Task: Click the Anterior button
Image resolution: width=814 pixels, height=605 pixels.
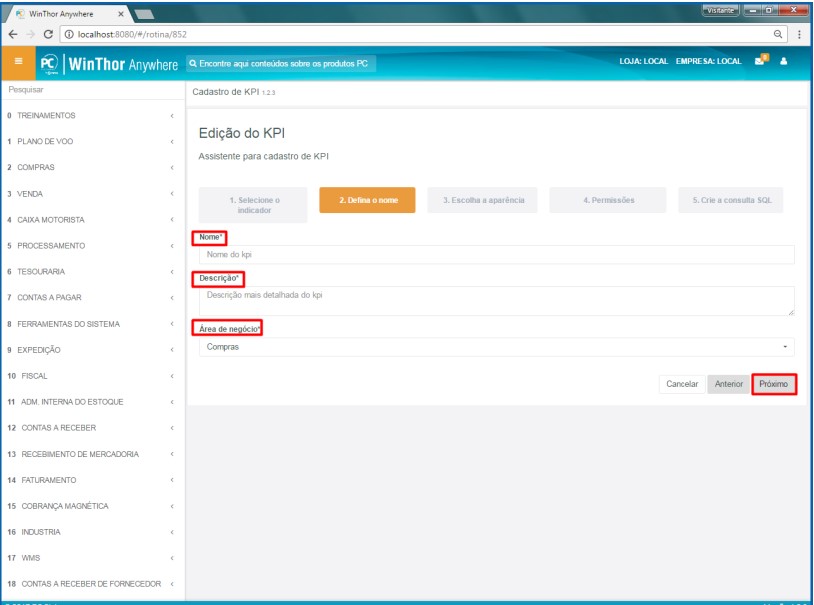Action: [x=728, y=384]
